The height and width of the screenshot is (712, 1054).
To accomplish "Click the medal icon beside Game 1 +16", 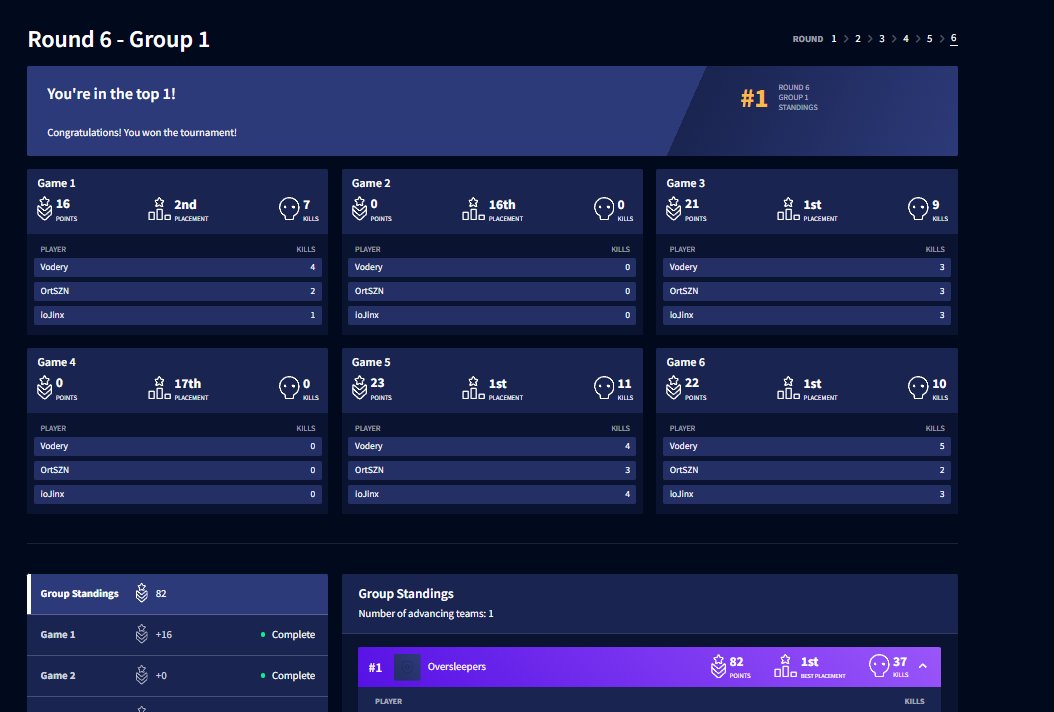I will tap(142, 634).
